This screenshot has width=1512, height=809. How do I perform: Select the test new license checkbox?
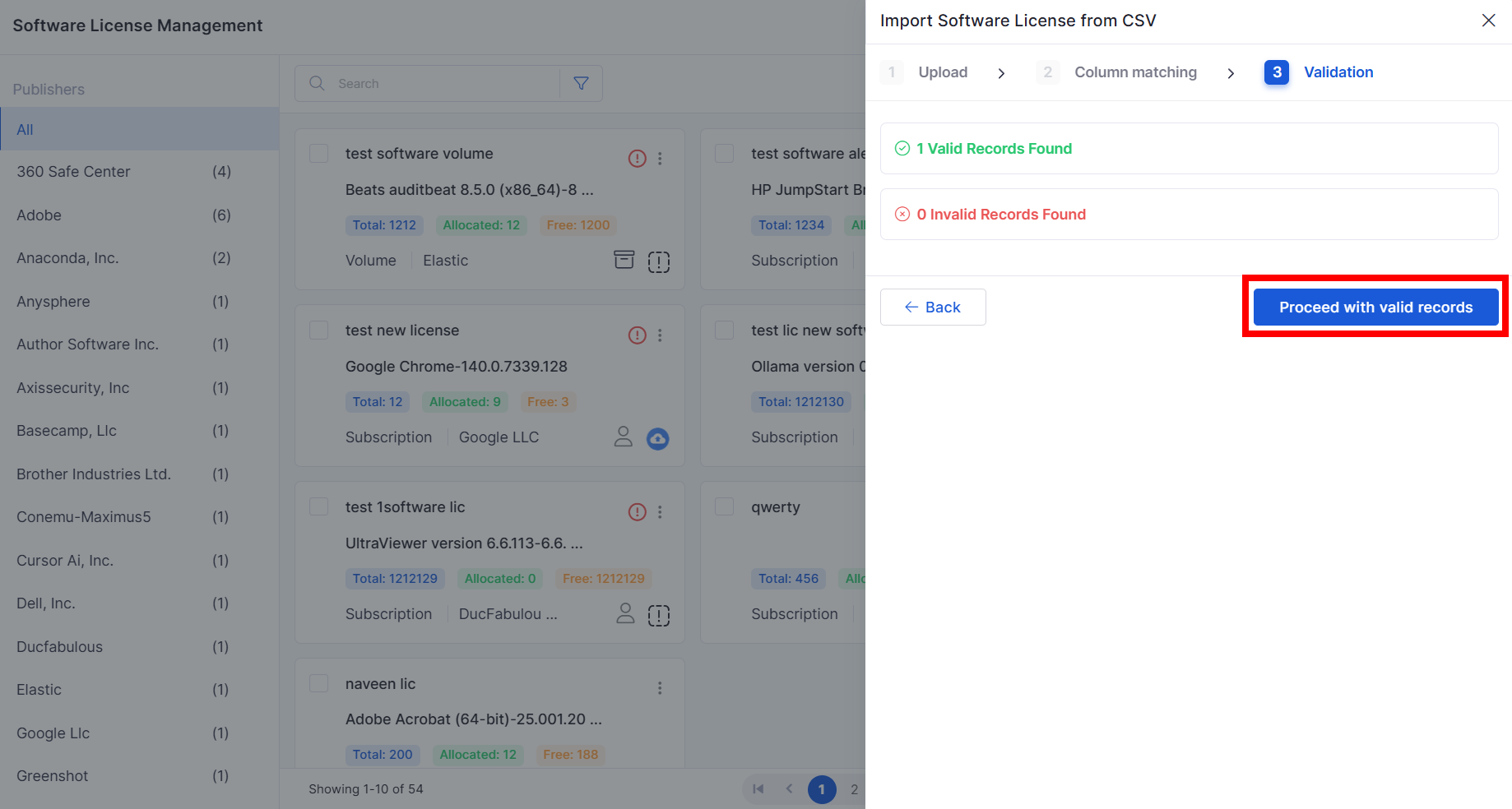319,331
